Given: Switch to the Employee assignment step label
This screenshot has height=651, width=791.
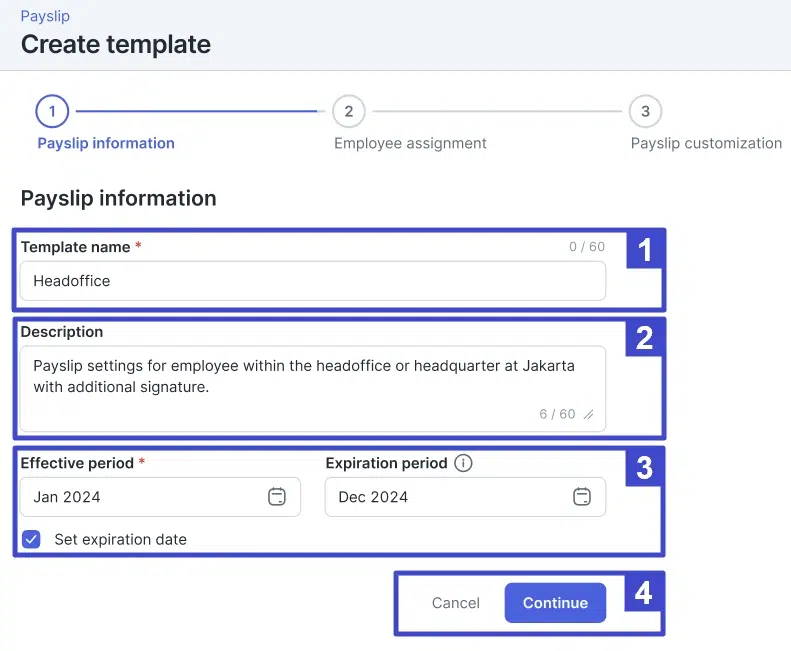Looking at the screenshot, I should 410,143.
